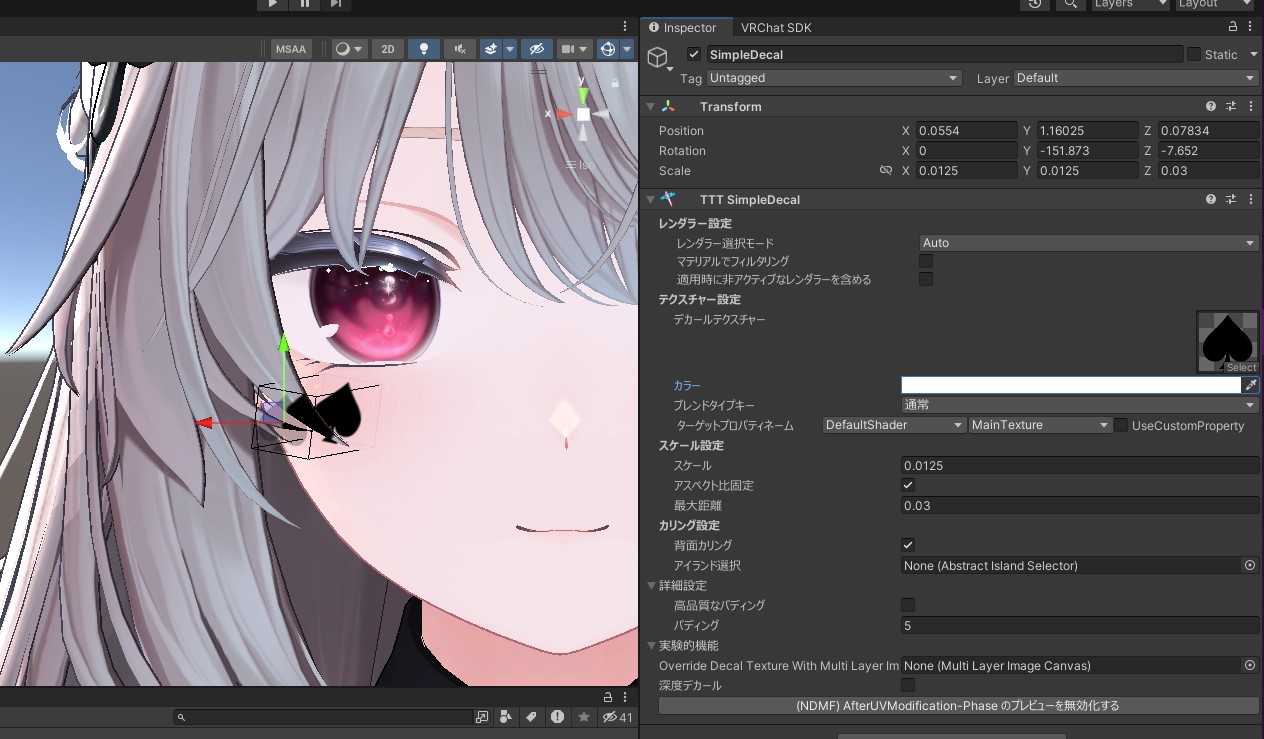Click Select on the decal texture thumbnail
Image resolution: width=1264 pixels, height=739 pixels.
(1242, 366)
